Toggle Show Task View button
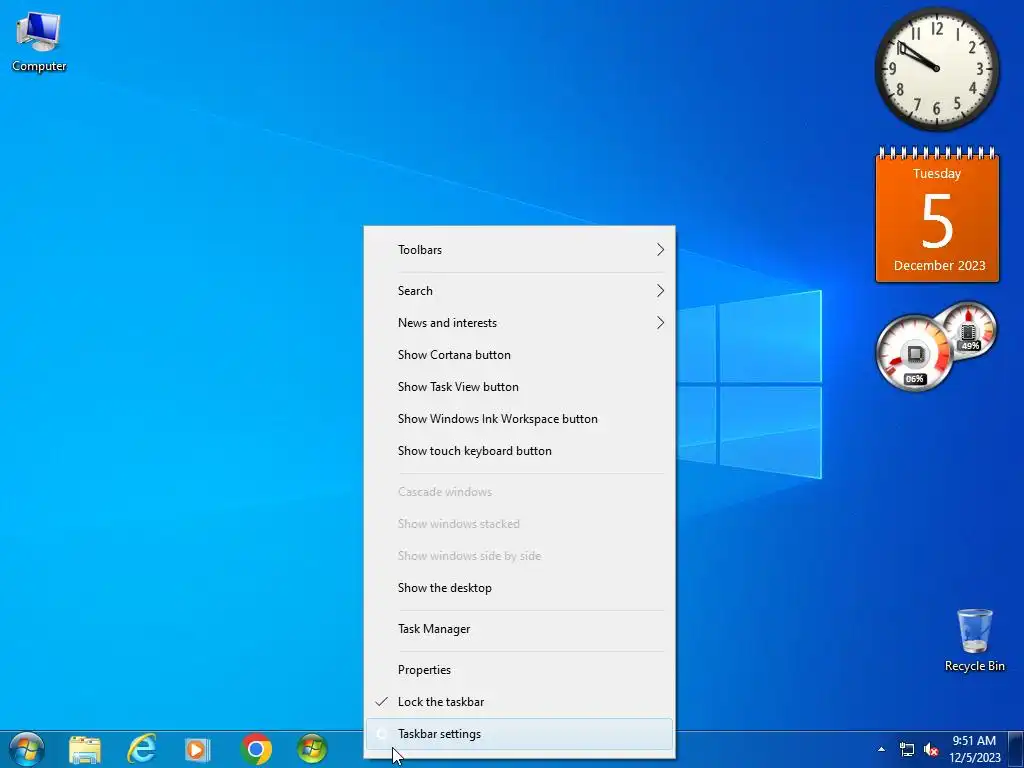Screen dimensions: 1024x768 [x=520, y=387]
